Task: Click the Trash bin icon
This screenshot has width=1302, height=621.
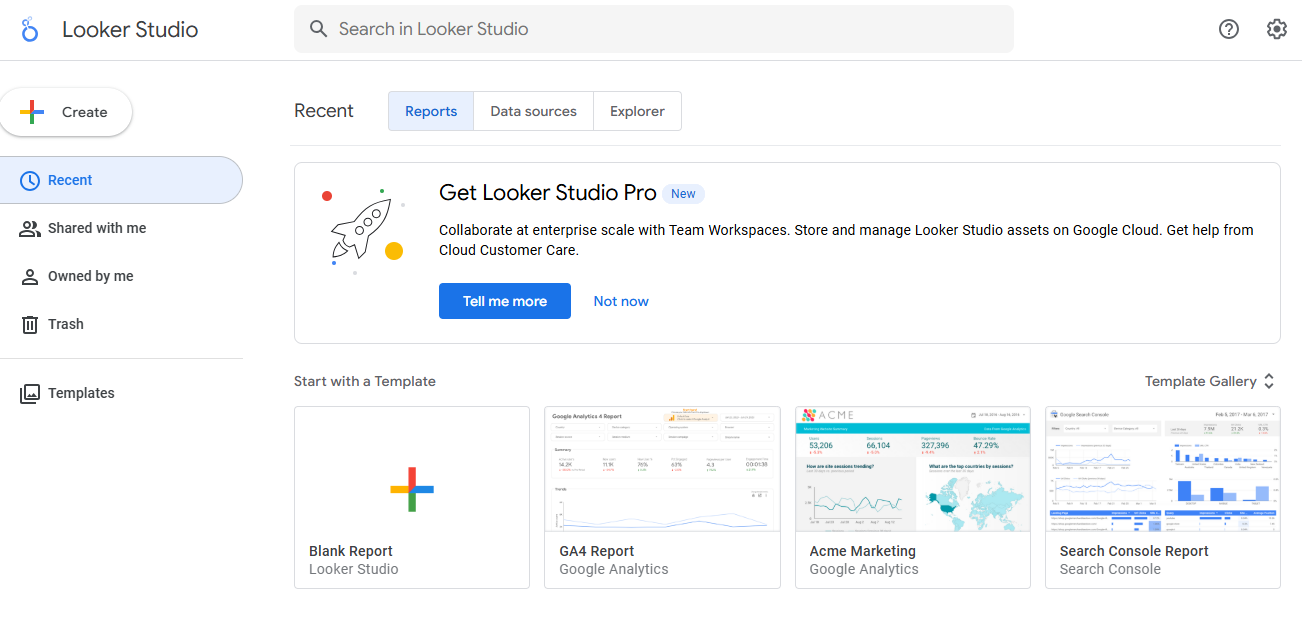Action: pos(30,325)
